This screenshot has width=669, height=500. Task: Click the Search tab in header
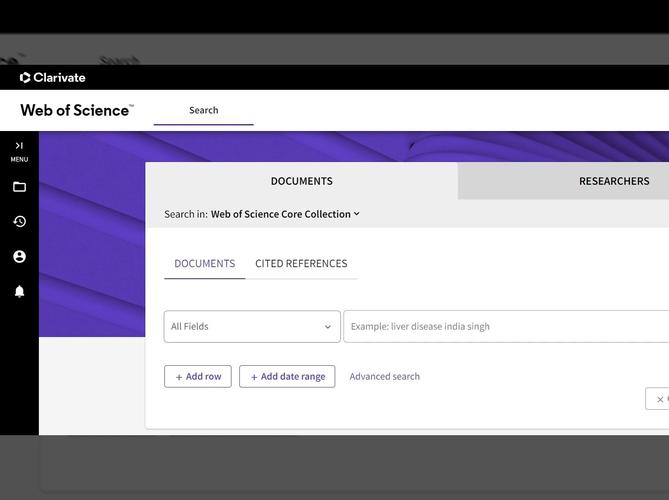203,111
